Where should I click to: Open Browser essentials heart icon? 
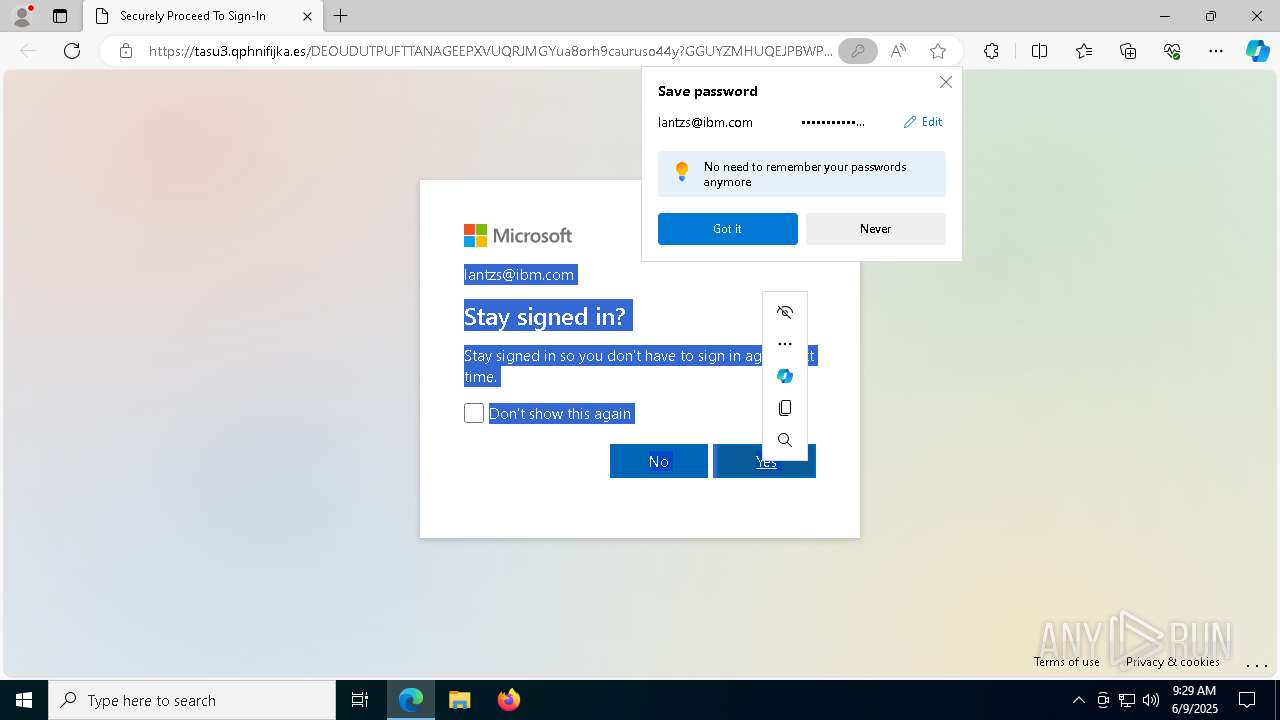coord(1172,51)
